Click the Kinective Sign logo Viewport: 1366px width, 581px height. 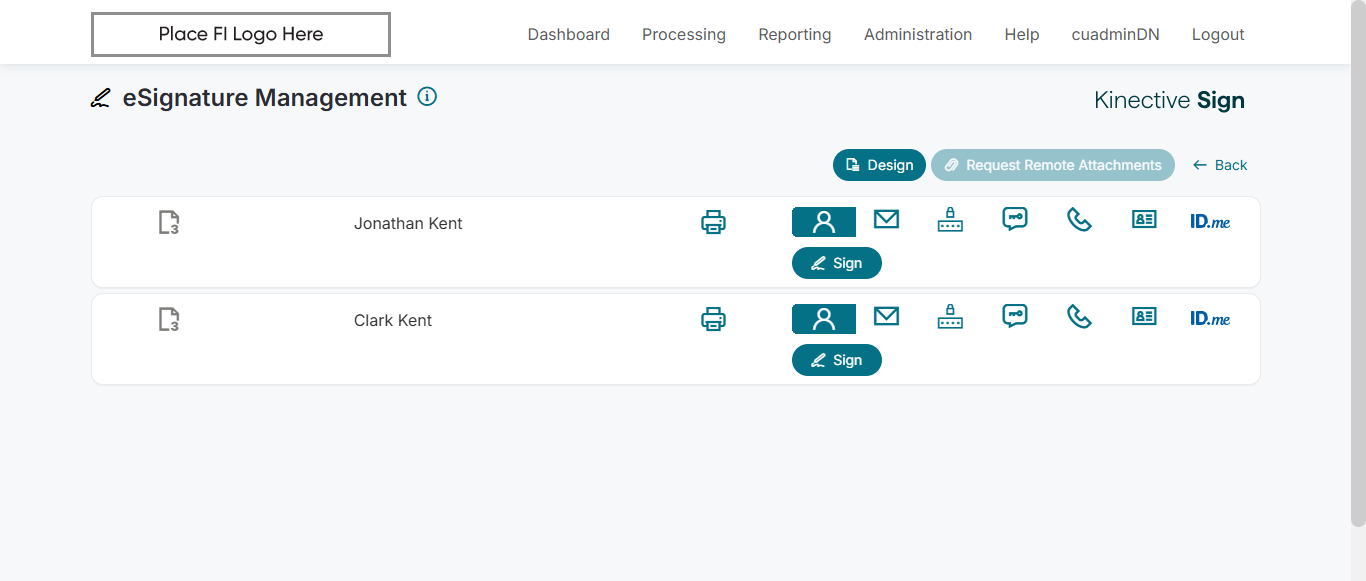tap(1169, 100)
